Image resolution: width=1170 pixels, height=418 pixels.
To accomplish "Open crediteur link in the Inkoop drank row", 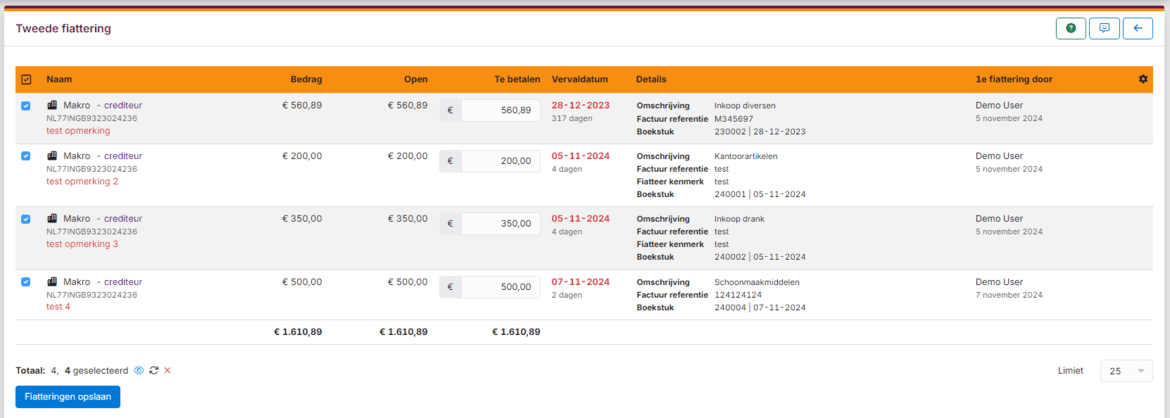I will click(x=123, y=219).
